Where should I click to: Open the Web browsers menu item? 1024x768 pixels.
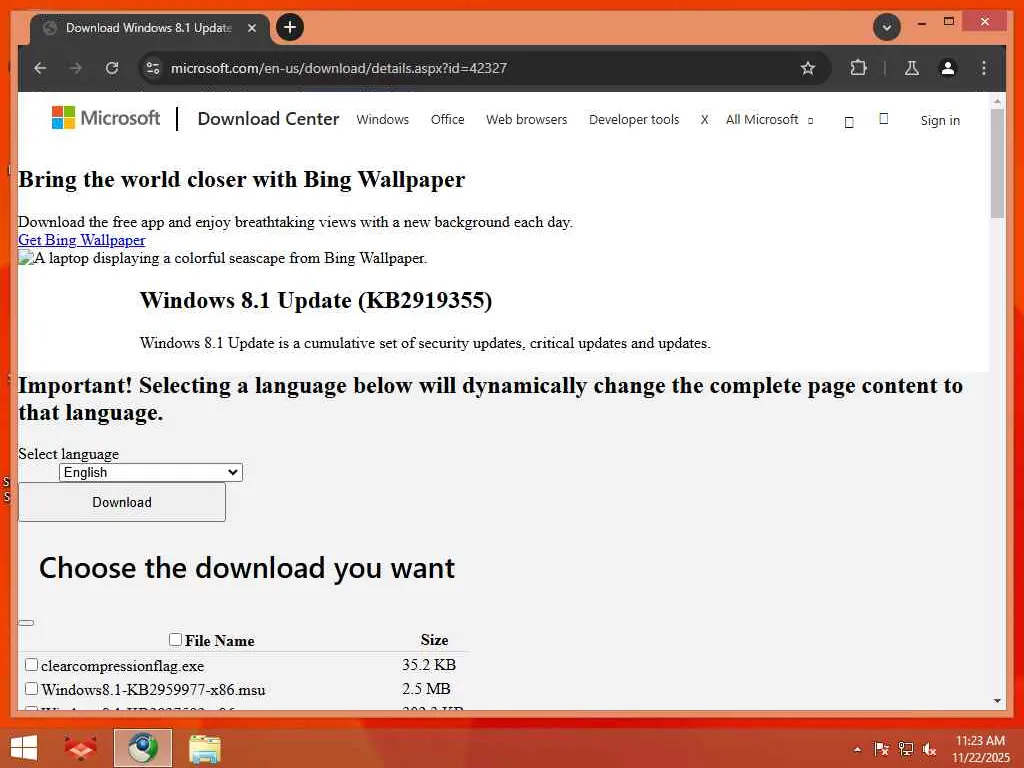point(526,120)
